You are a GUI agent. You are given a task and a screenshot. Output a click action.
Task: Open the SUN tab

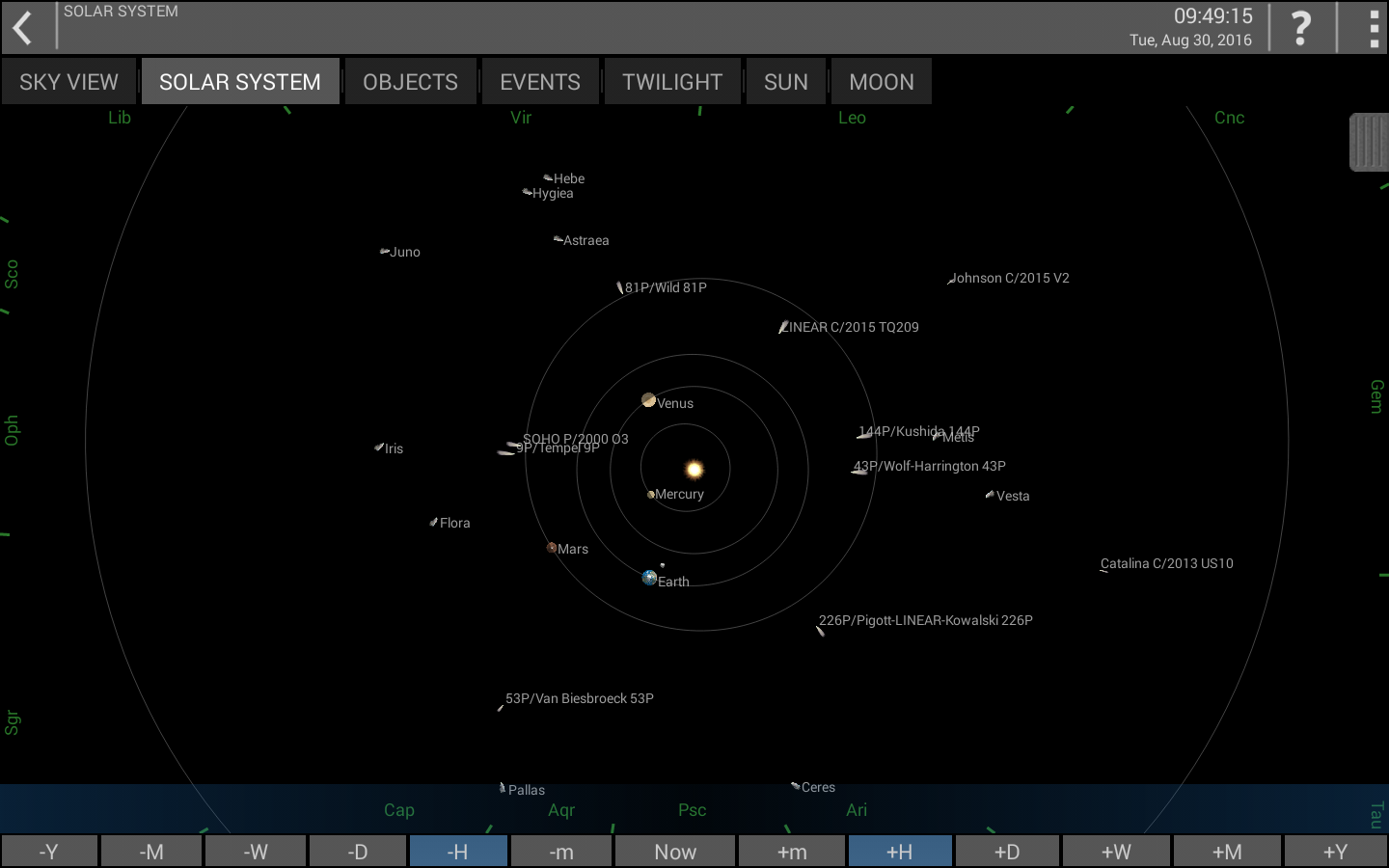tap(786, 82)
